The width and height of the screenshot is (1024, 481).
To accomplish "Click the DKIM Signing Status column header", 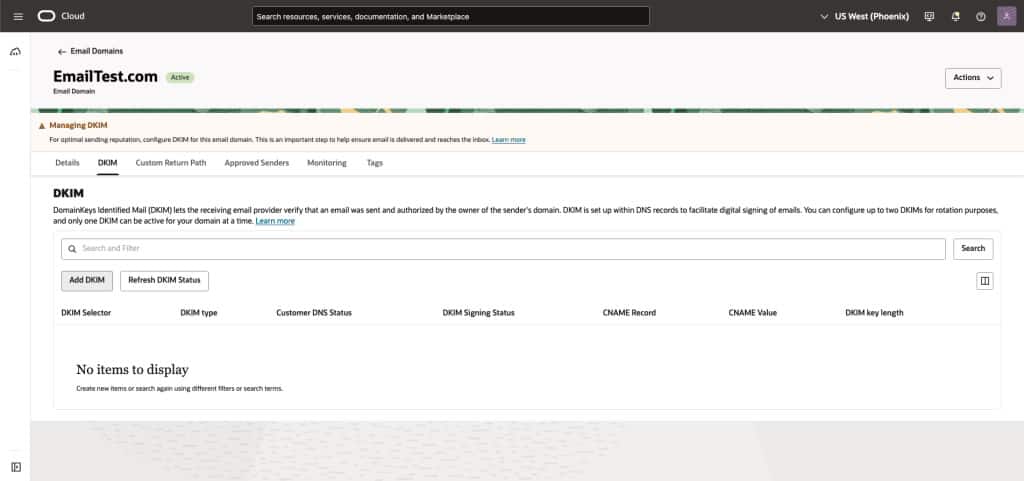I will pyautogui.click(x=479, y=313).
